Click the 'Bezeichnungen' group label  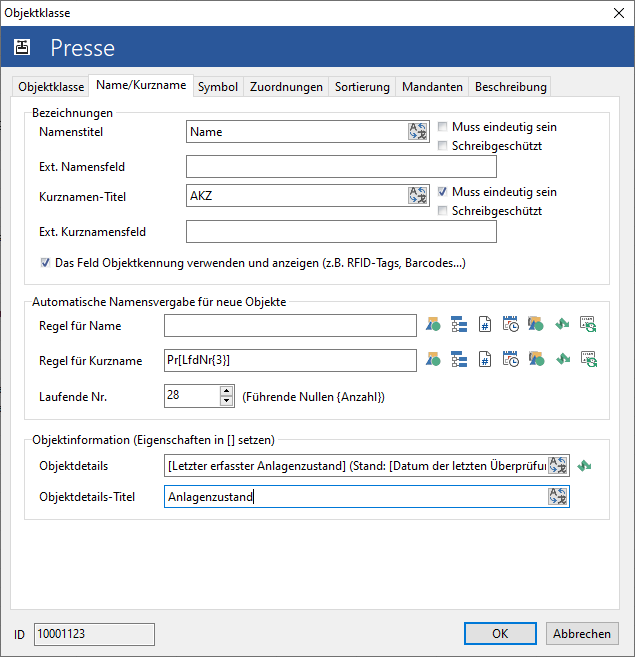(72, 113)
